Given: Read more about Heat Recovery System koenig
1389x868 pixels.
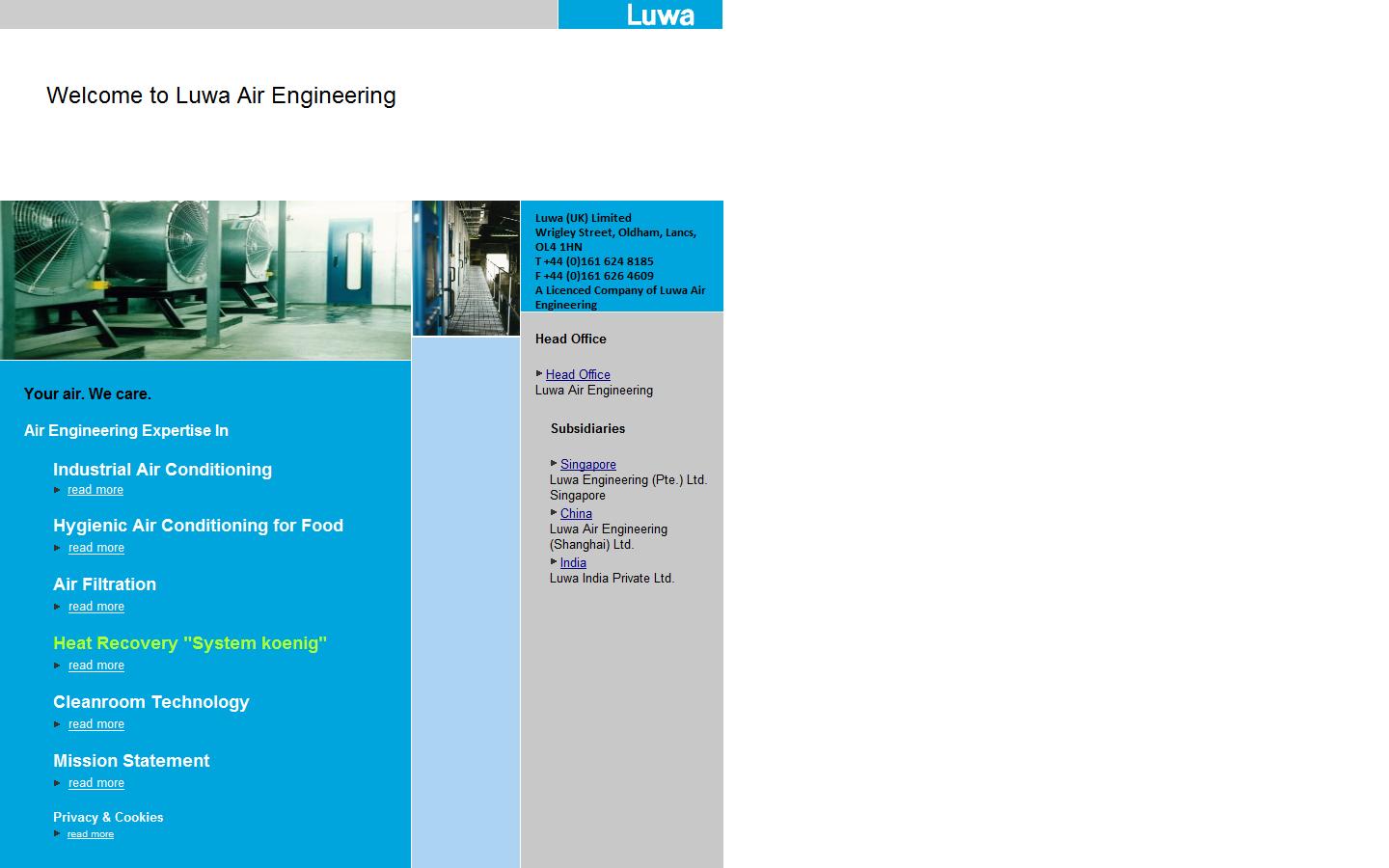Looking at the screenshot, I should (95, 665).
